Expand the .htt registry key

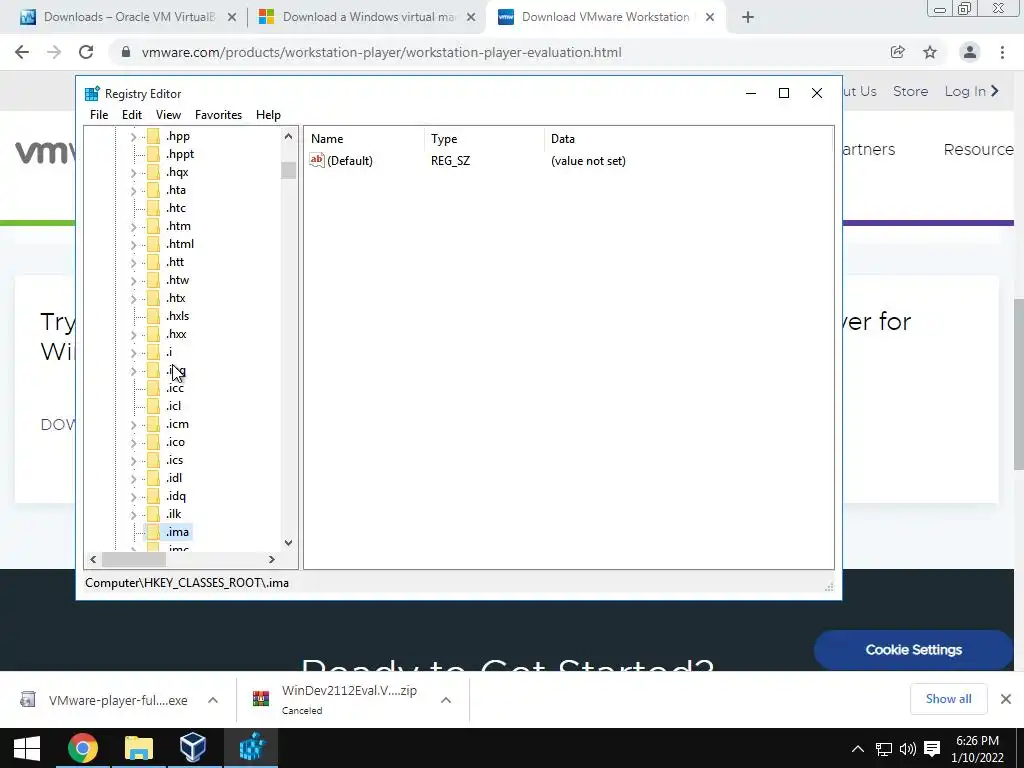point(133,262)
